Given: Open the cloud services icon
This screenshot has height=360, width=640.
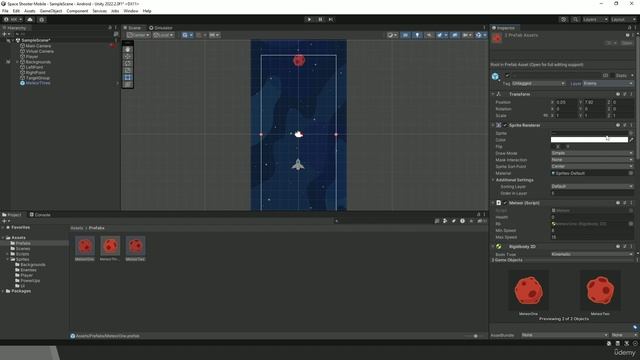Looking at the screenshot, I should pos(30,19).
